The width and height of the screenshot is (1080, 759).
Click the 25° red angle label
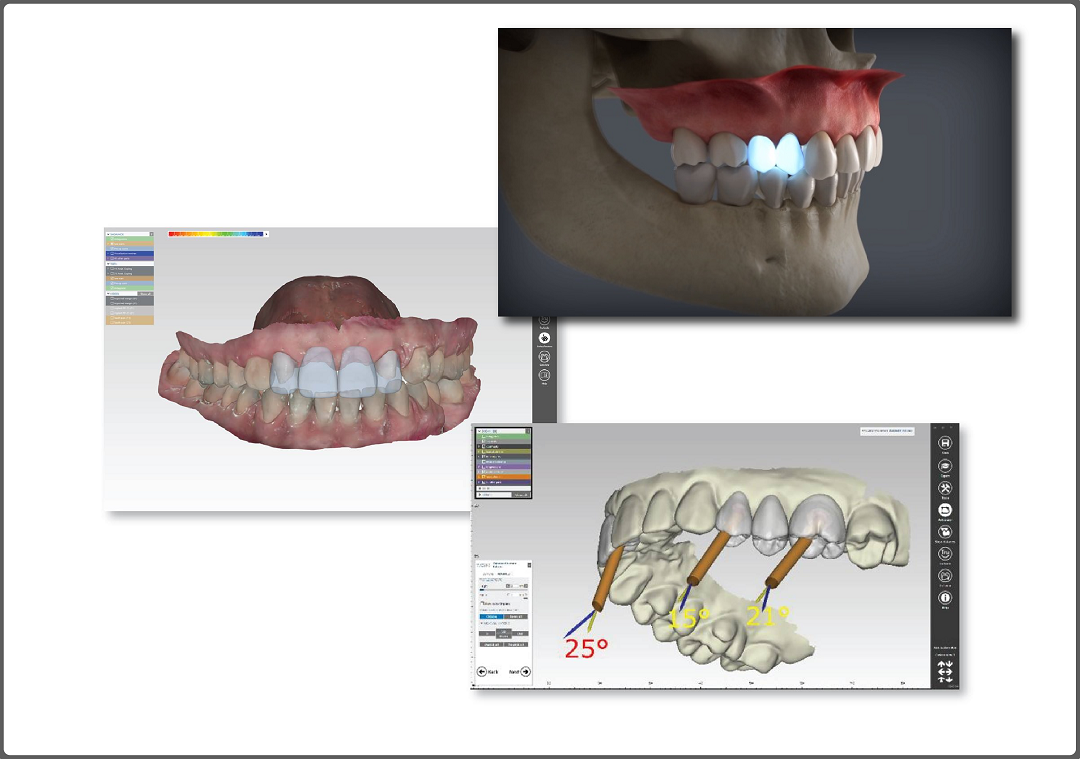pyautogui.click(x=586, y=648)
